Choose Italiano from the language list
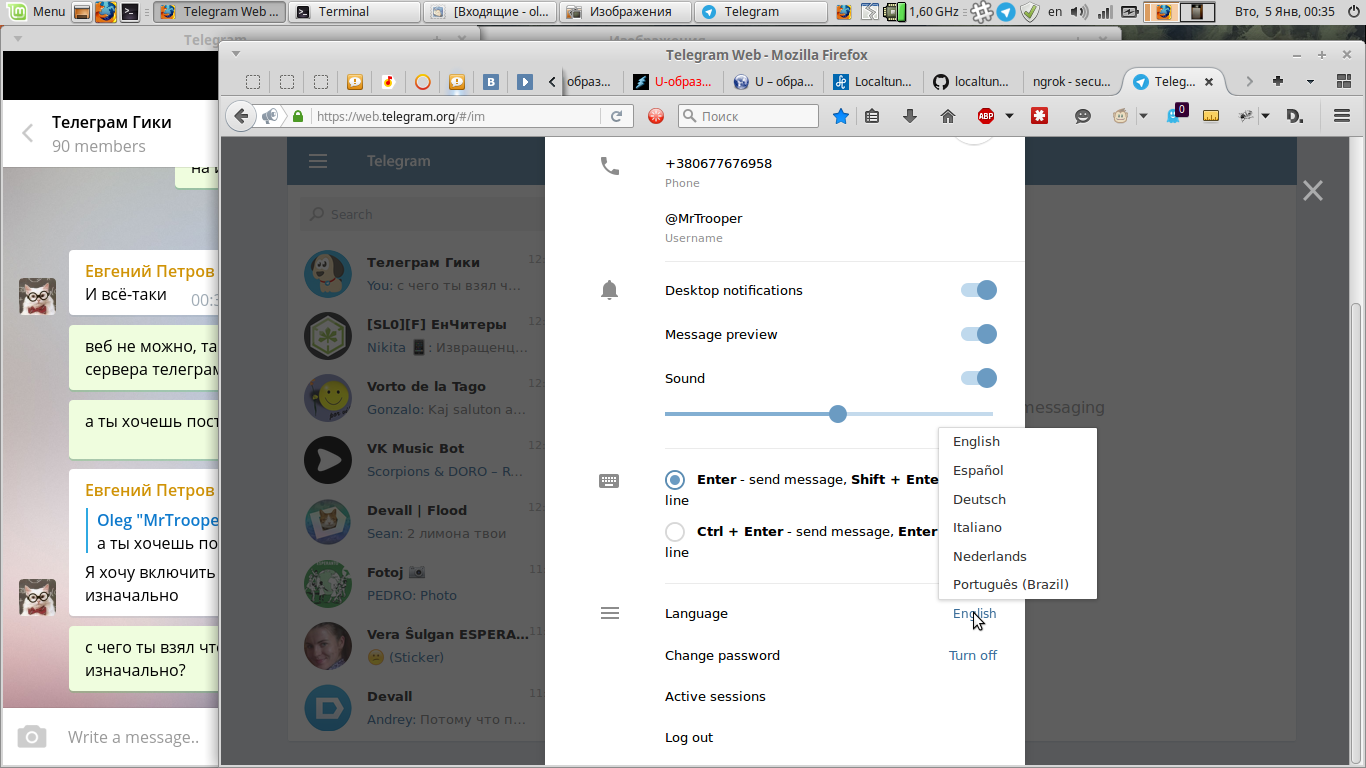Screen dimensions: 1366x768 tap(1018, 528)
